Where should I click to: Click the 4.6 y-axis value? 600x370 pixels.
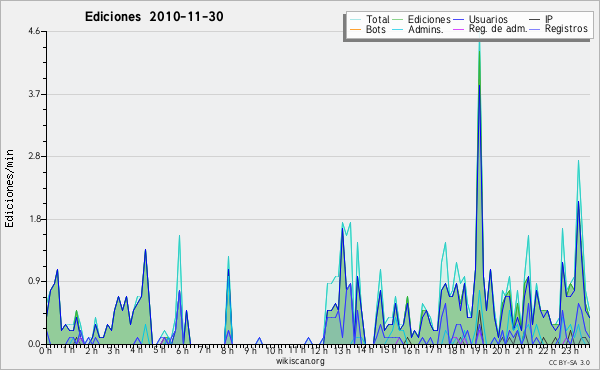(34, 31)
